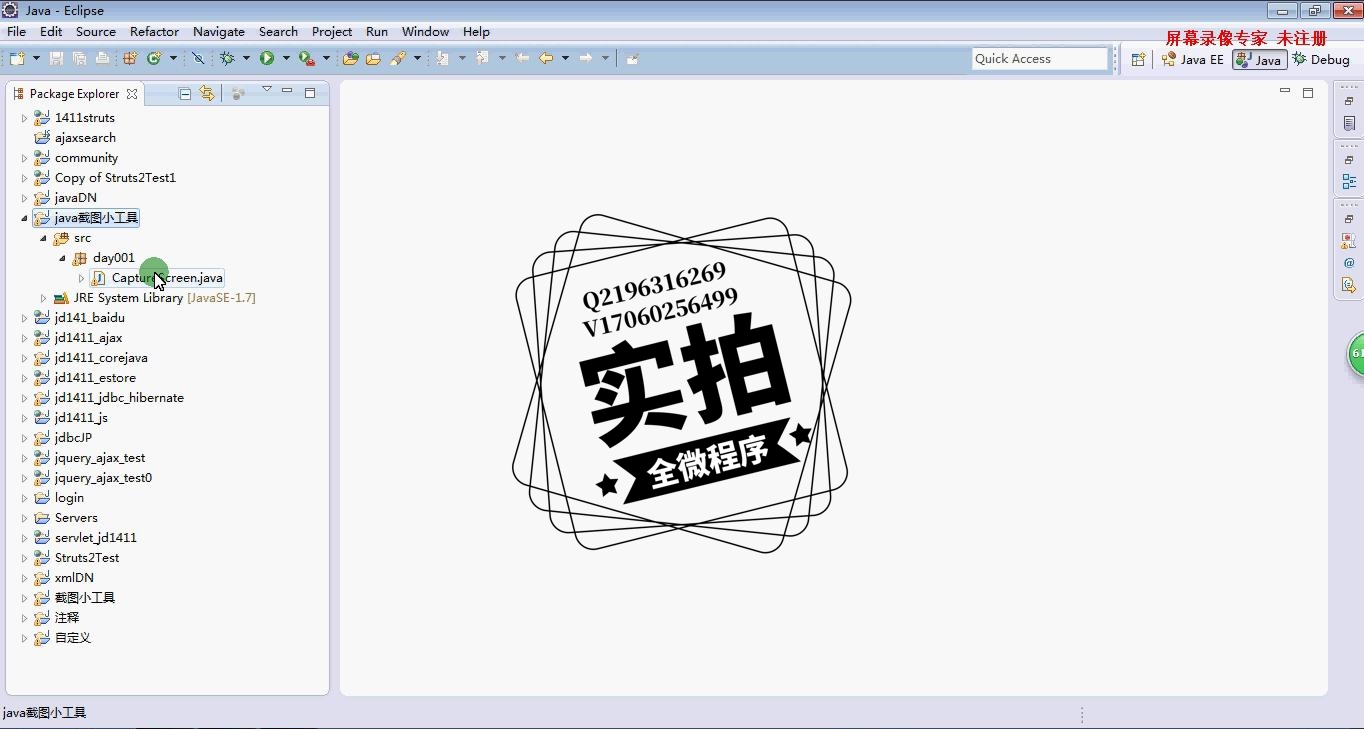Click the Run Last Tool icon
1364x729 pixels.
307,58
